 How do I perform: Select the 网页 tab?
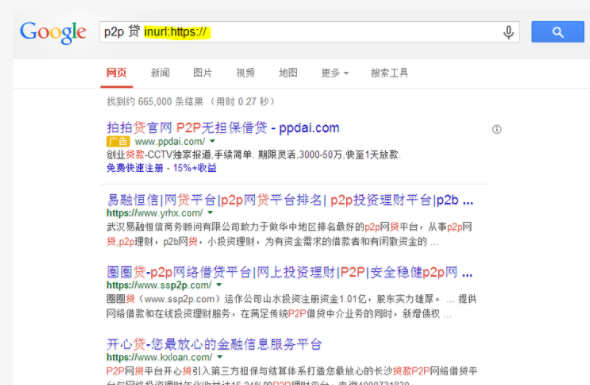pyautogui.click(x=116, y=73)
